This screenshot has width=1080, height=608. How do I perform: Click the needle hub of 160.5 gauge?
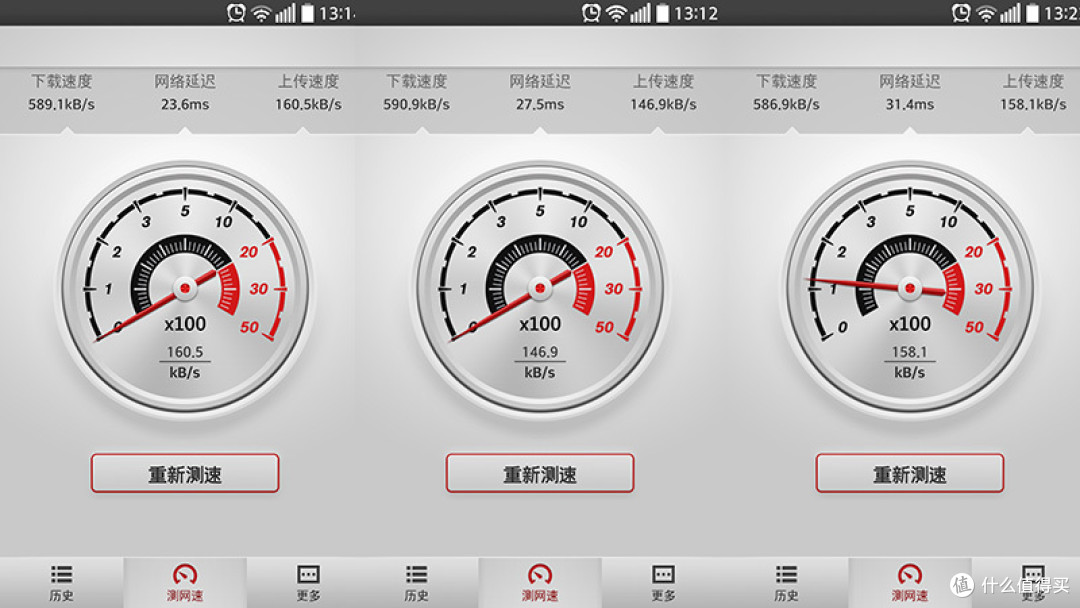[x=185, y=288]
